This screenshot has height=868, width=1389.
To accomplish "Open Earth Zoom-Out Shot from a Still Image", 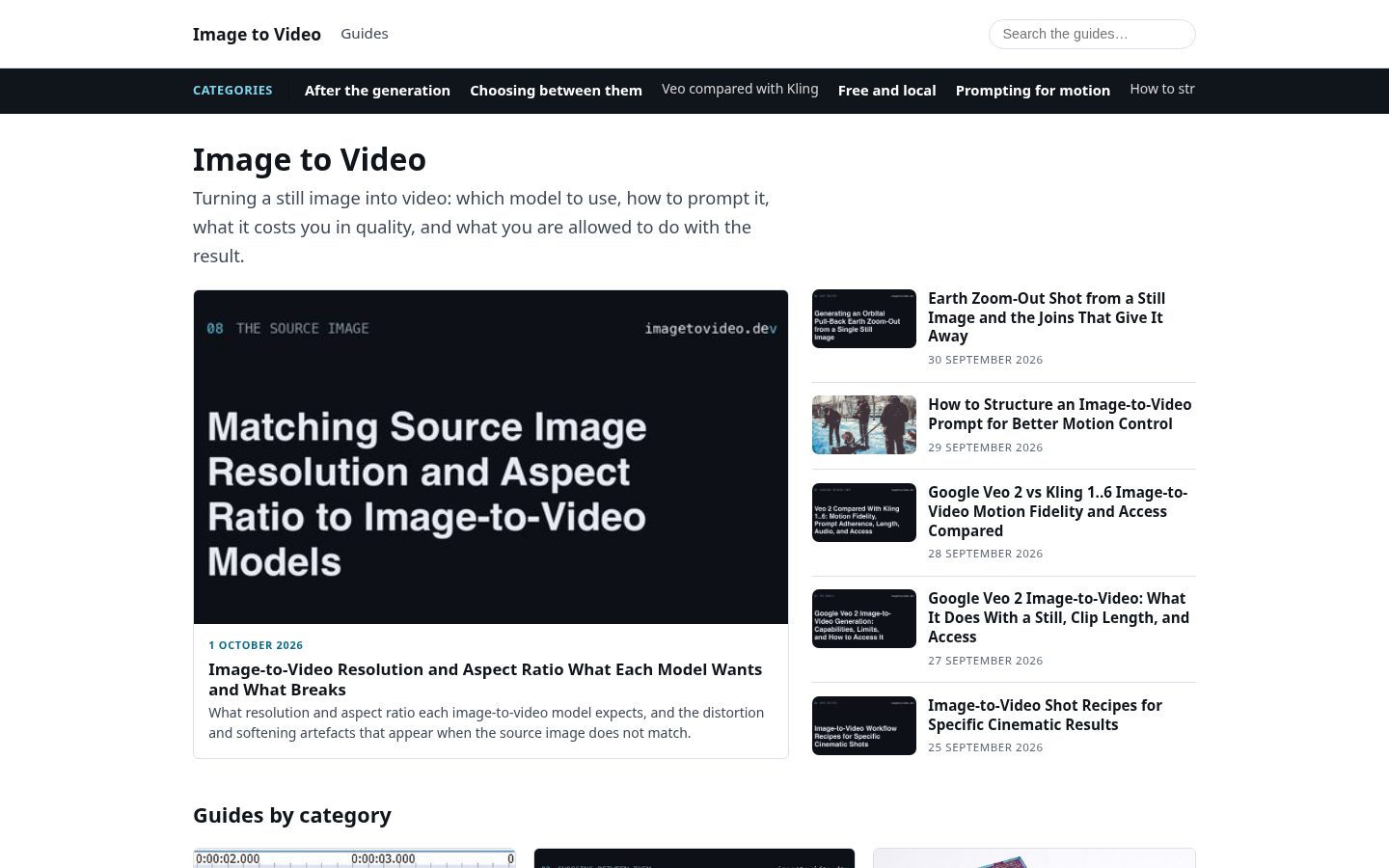I will [1047, 317].
